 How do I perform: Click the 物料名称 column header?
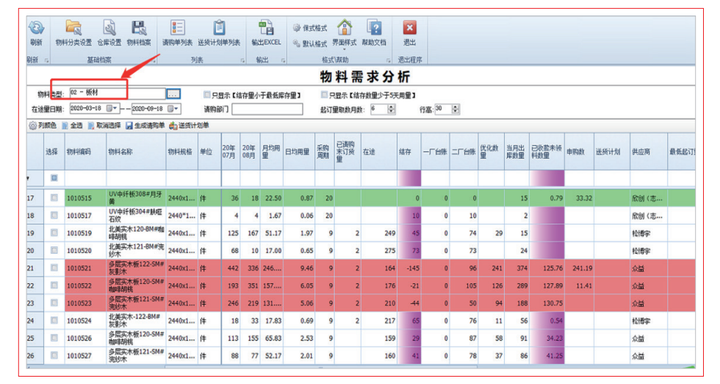click(136, 152)
